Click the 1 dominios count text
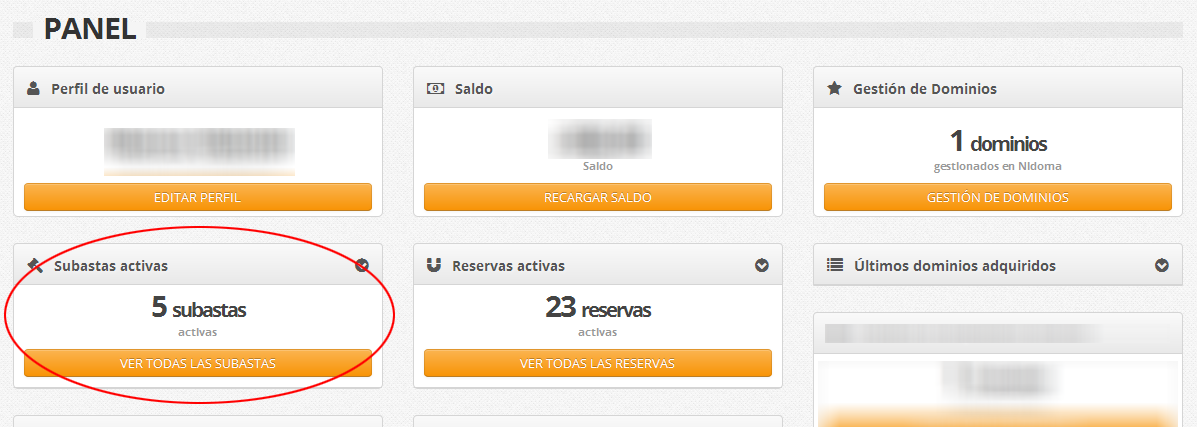Screen dimensions: 1197x427 point(998,142)
